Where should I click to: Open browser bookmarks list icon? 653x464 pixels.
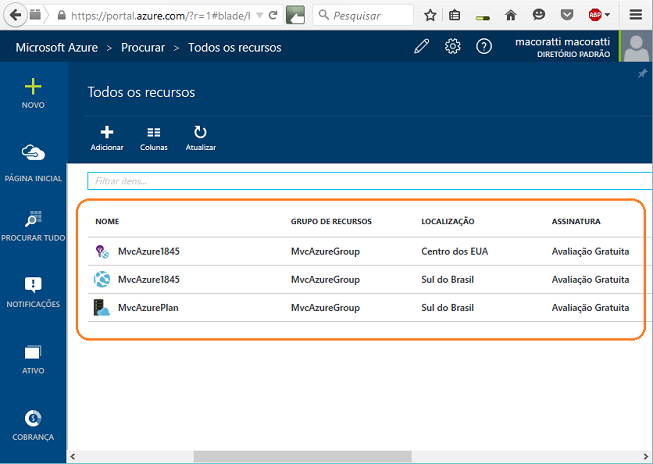[x=455, y=15]
